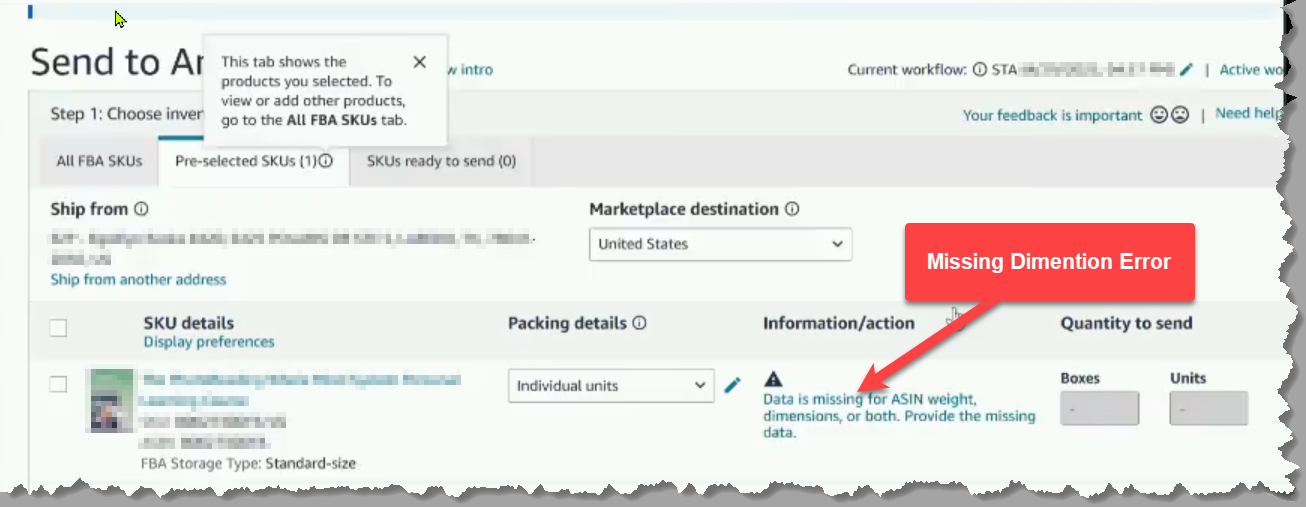1306x507 pixels.
Task: Click the info icon beside Marketplace destination
Action: coord(792,210)
